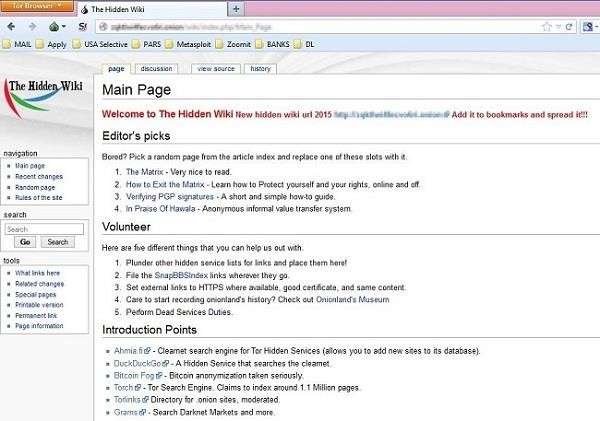Open the Bitcoin Fog external link
Image resolution: width=600 pixels, height=421 pixels.
[138, 375]
